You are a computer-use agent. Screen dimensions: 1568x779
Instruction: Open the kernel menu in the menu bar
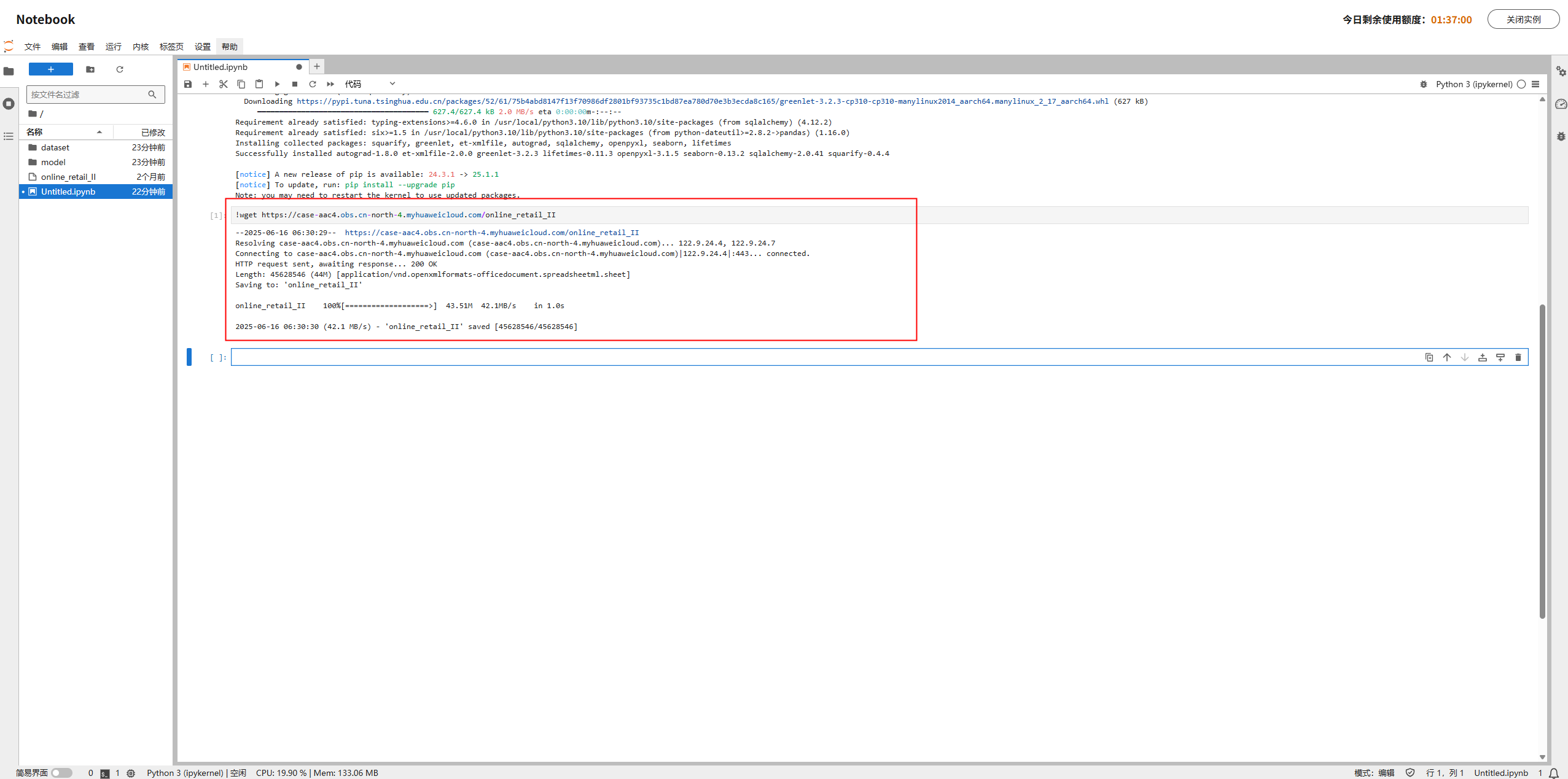point(140,47)
